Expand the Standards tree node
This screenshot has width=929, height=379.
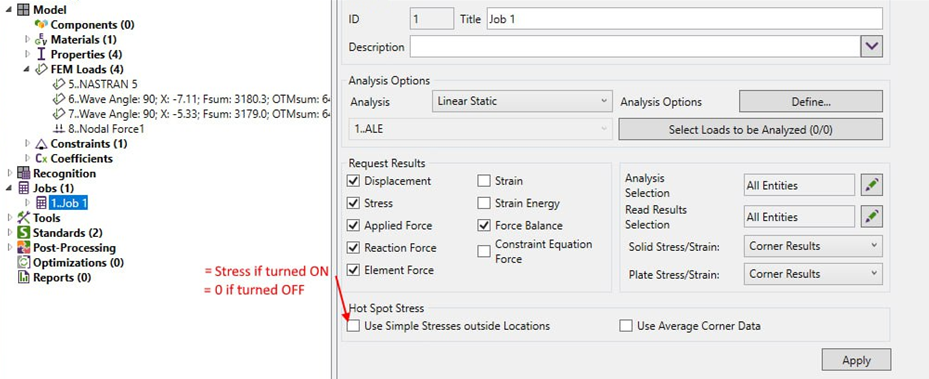[x=10, y=233]
